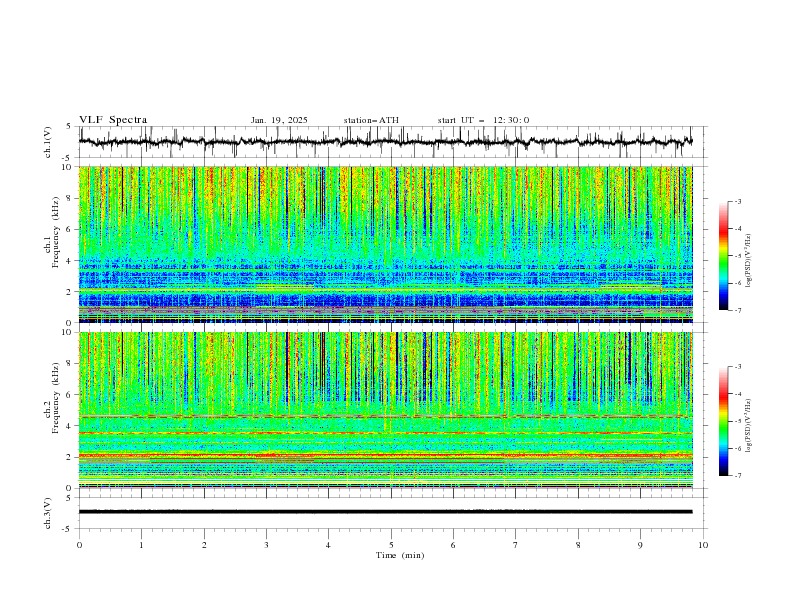Click time axis tick label "3"
This screenshot has width=792, height=612.
266,545
